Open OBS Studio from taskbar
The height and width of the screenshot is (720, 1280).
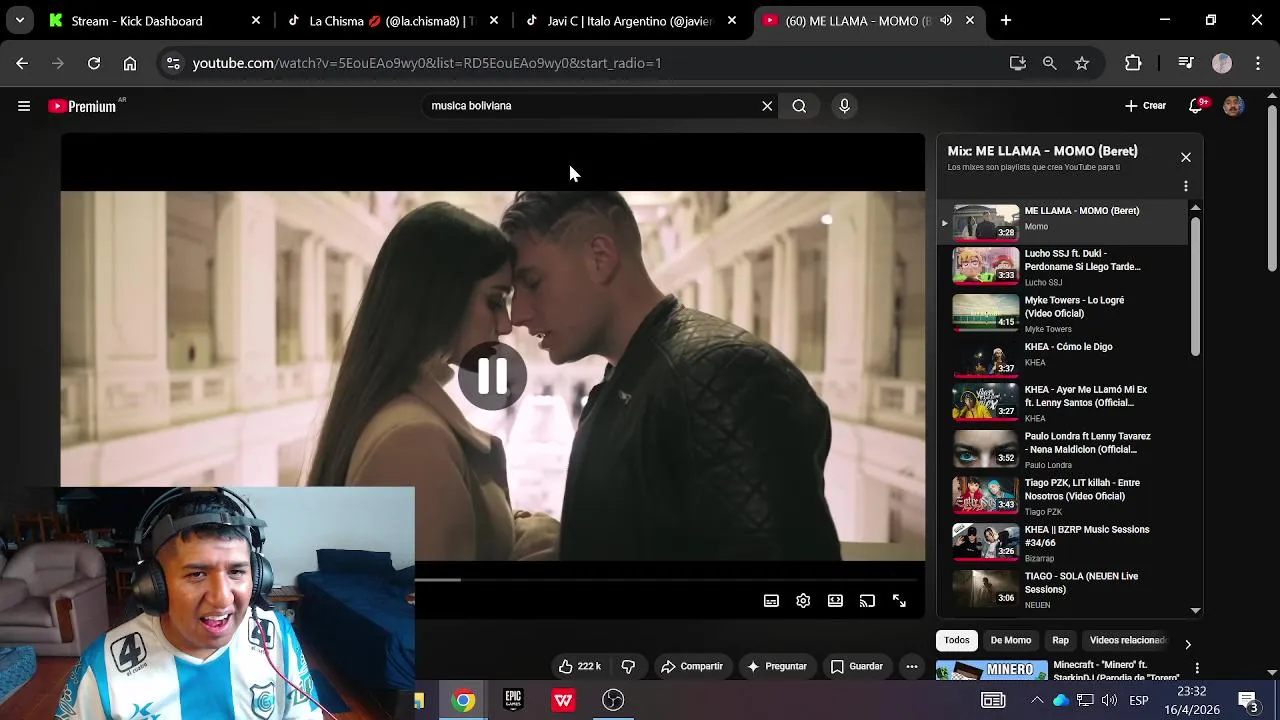[x=613, y=700]
